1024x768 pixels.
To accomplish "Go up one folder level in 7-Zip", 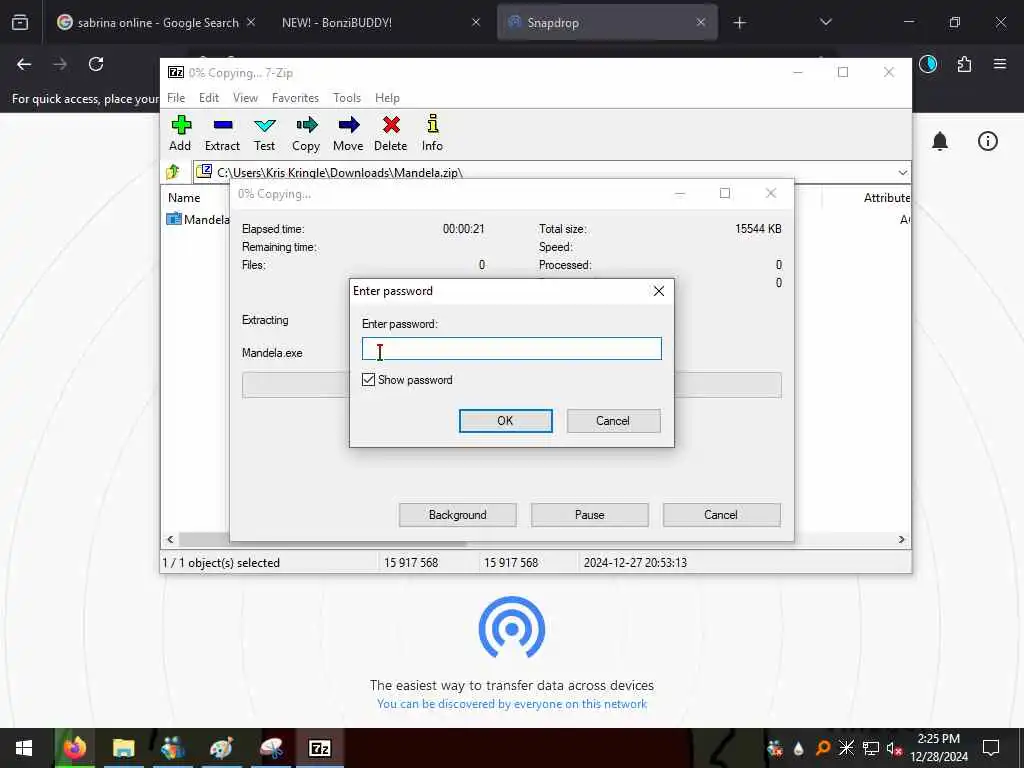I will coord(173,172).
